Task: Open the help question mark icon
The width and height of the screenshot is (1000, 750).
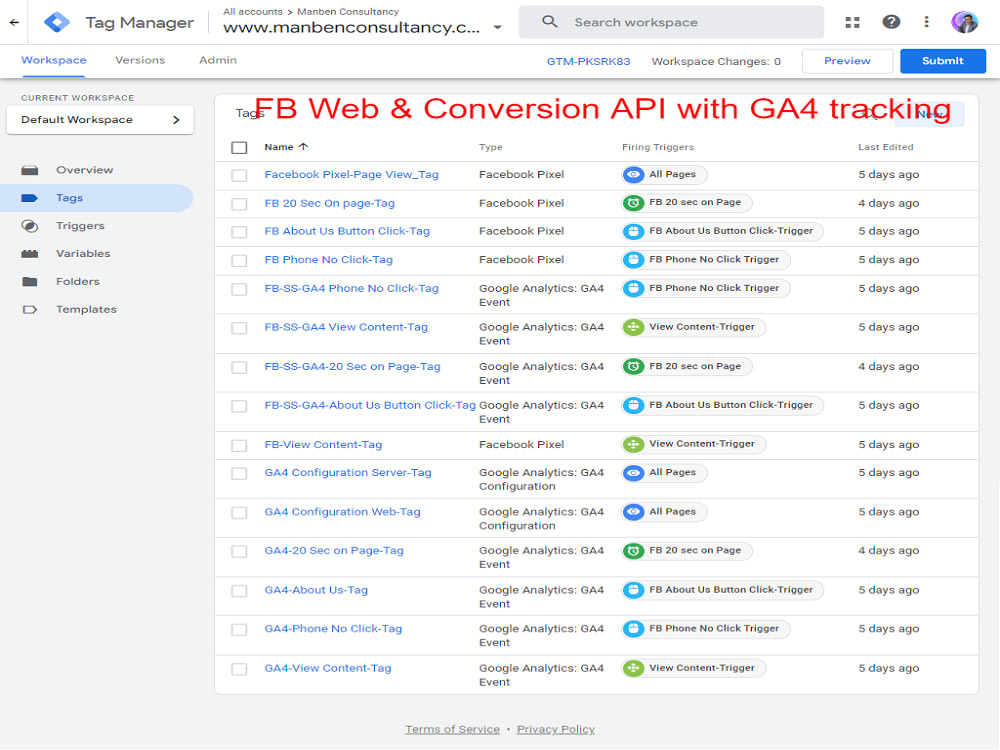Action: pos(891,22)
